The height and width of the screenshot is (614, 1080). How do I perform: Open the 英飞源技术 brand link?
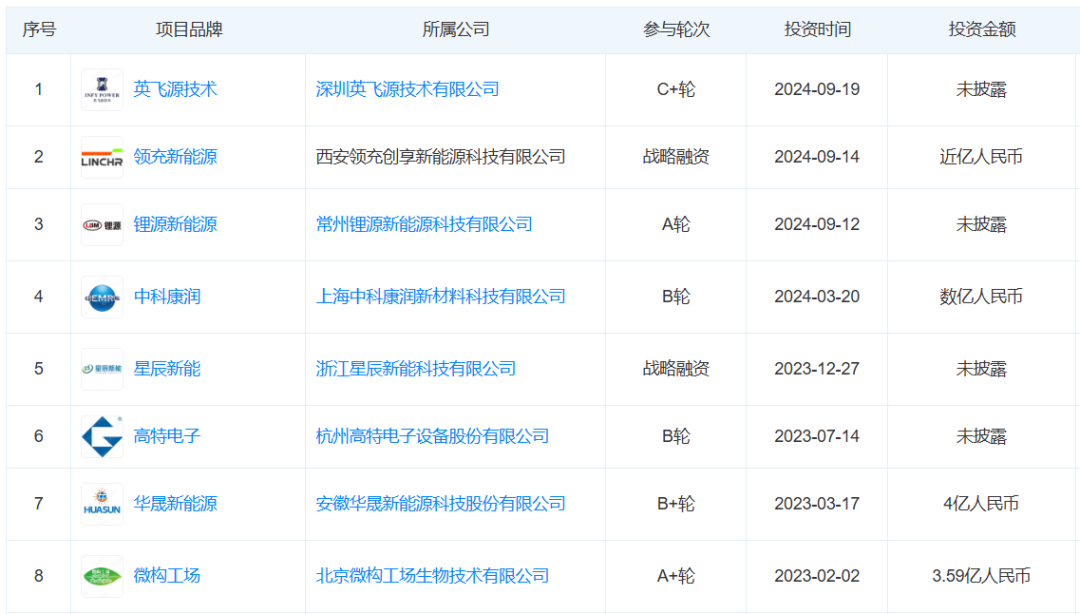pyautogui.click(x=175, y=90)
